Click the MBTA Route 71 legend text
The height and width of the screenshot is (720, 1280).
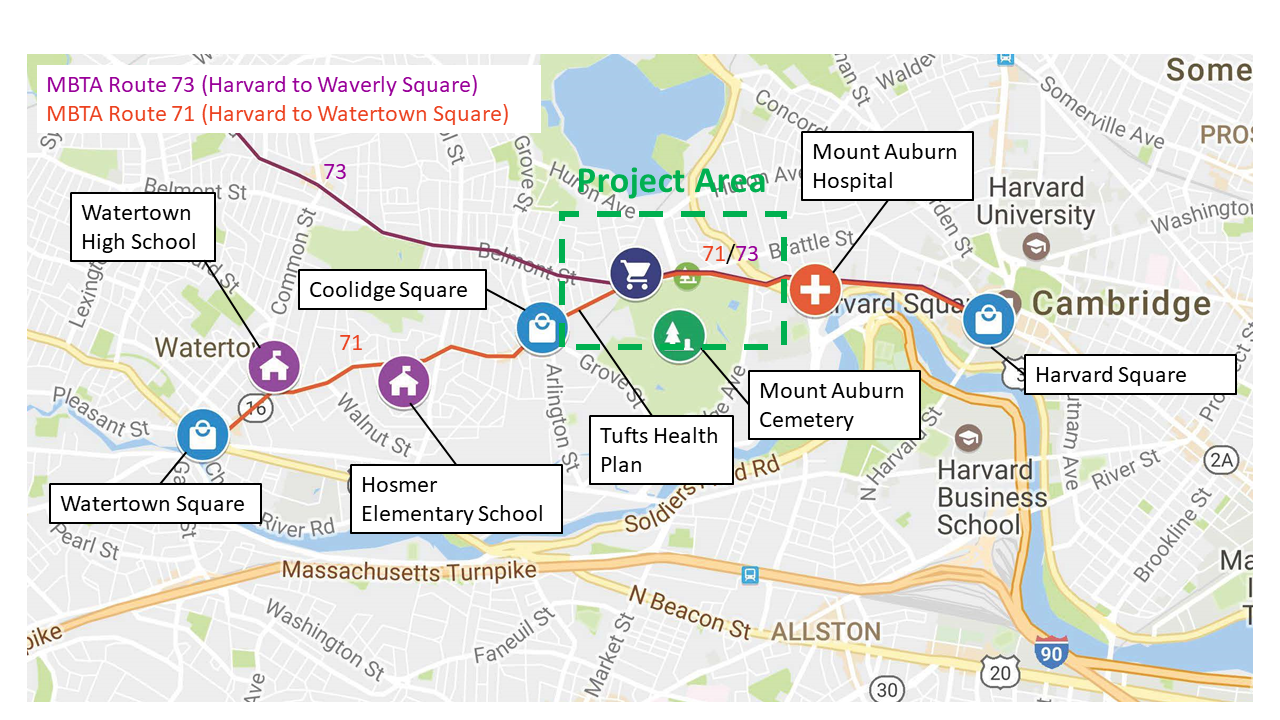pos(277,114)
